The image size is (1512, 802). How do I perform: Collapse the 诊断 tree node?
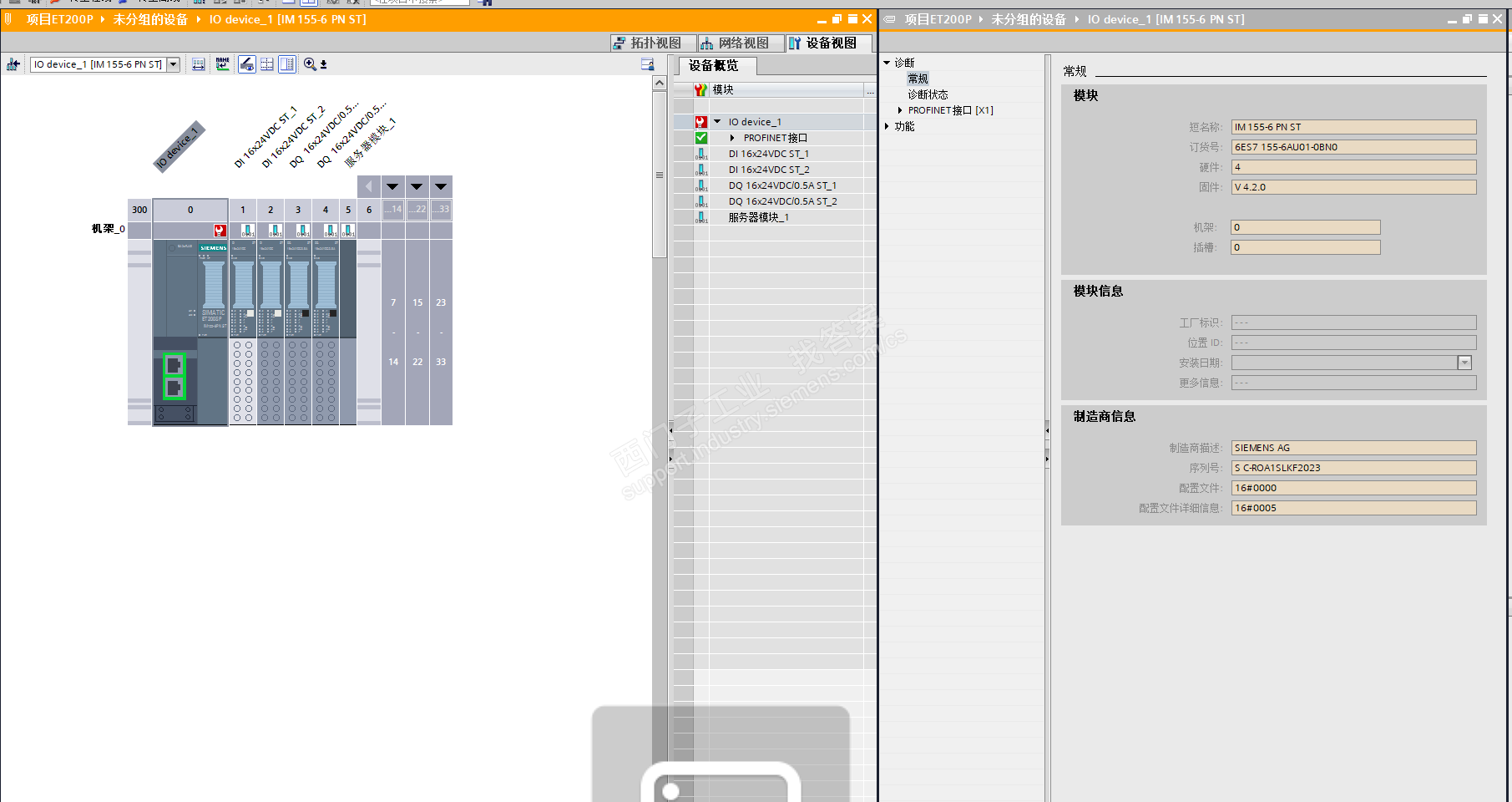pyautogui.click(x=887, y=63)
